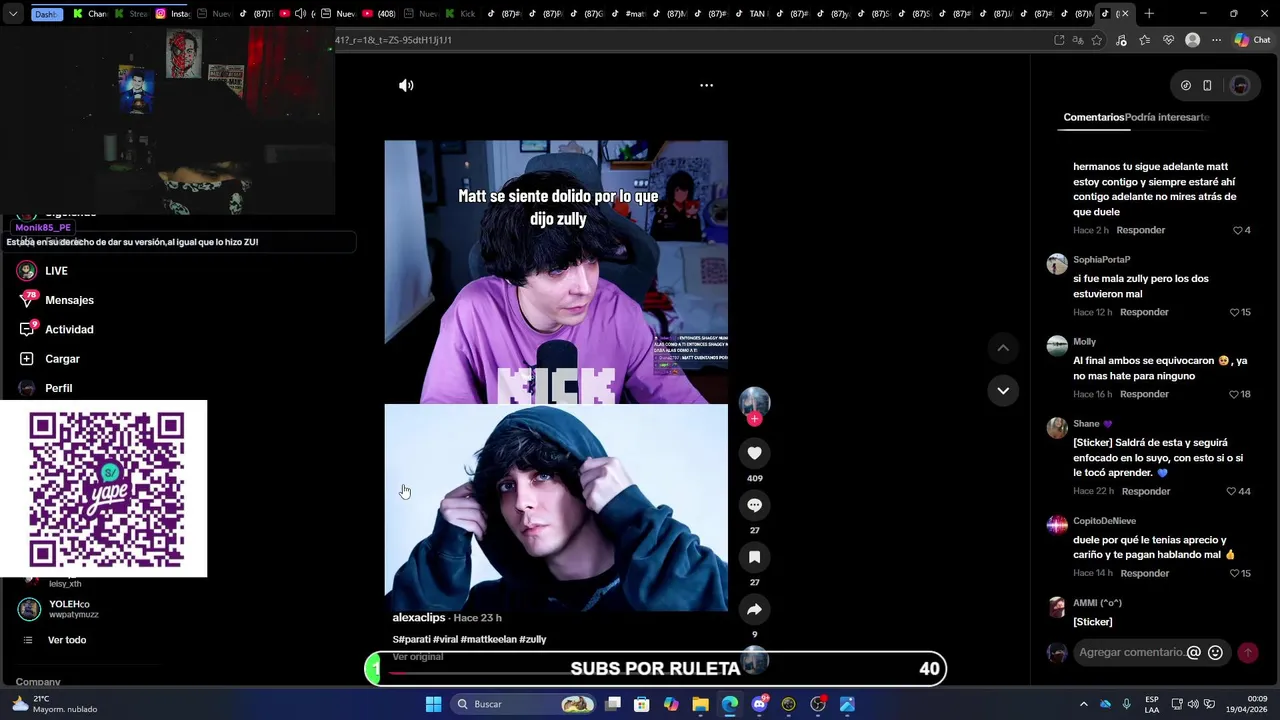Image resolution: width=1280 pixels, height=720 pixels.
Task: Open the YOLEHco followed account
Action: (x=60, y=609)
